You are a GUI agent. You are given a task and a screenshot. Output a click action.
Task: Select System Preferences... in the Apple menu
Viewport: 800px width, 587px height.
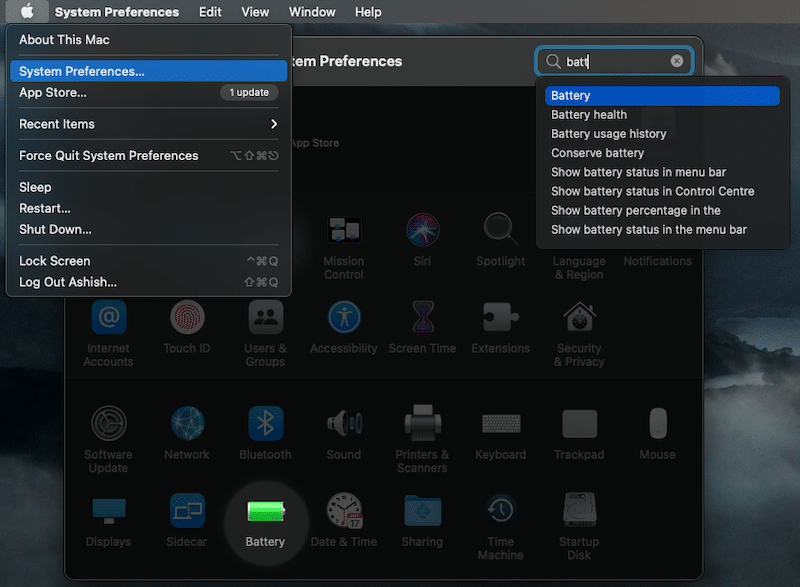tap(148, 71)
